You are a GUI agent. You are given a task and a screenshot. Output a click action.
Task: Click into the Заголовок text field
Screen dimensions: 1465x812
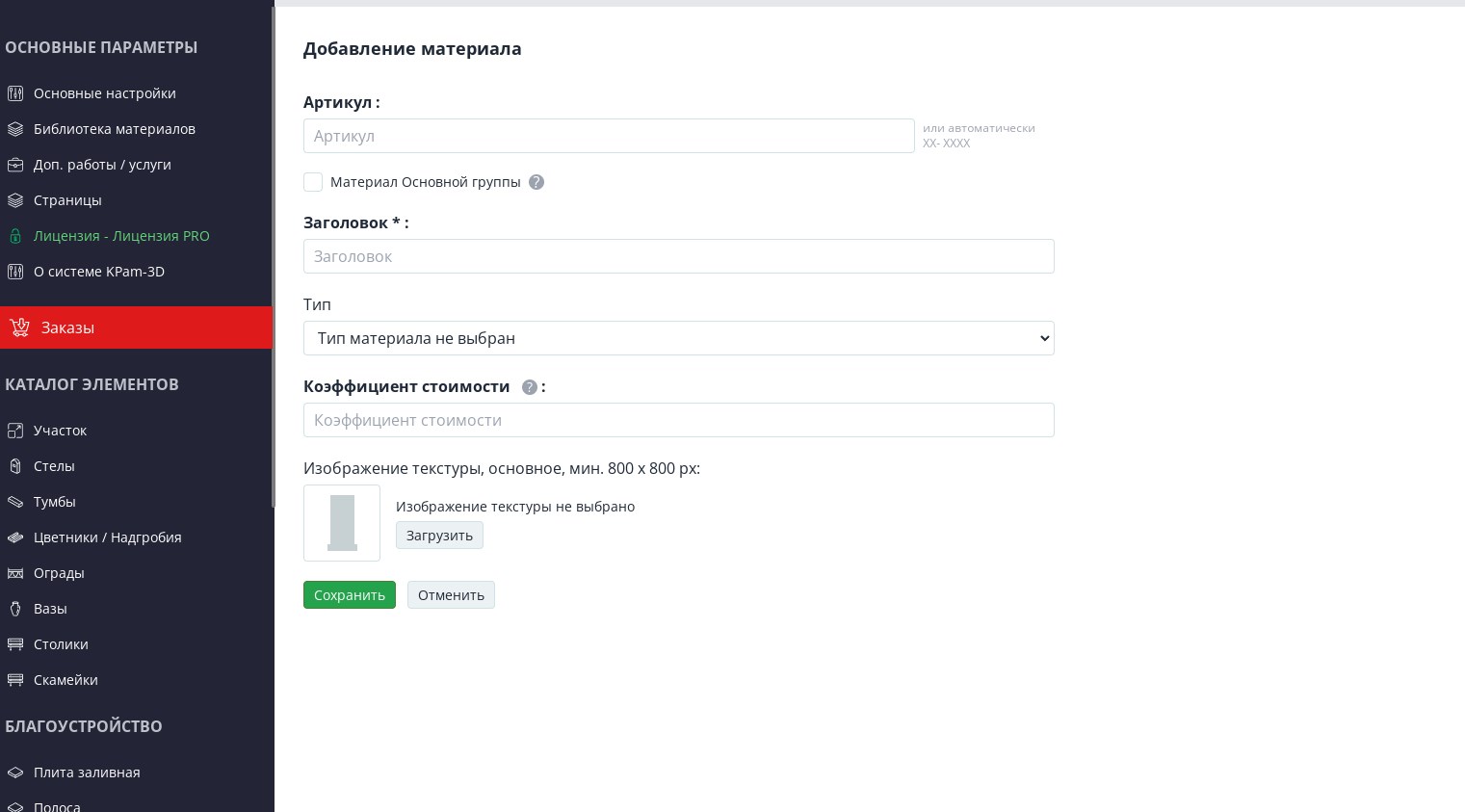click(x=679, y=256)
